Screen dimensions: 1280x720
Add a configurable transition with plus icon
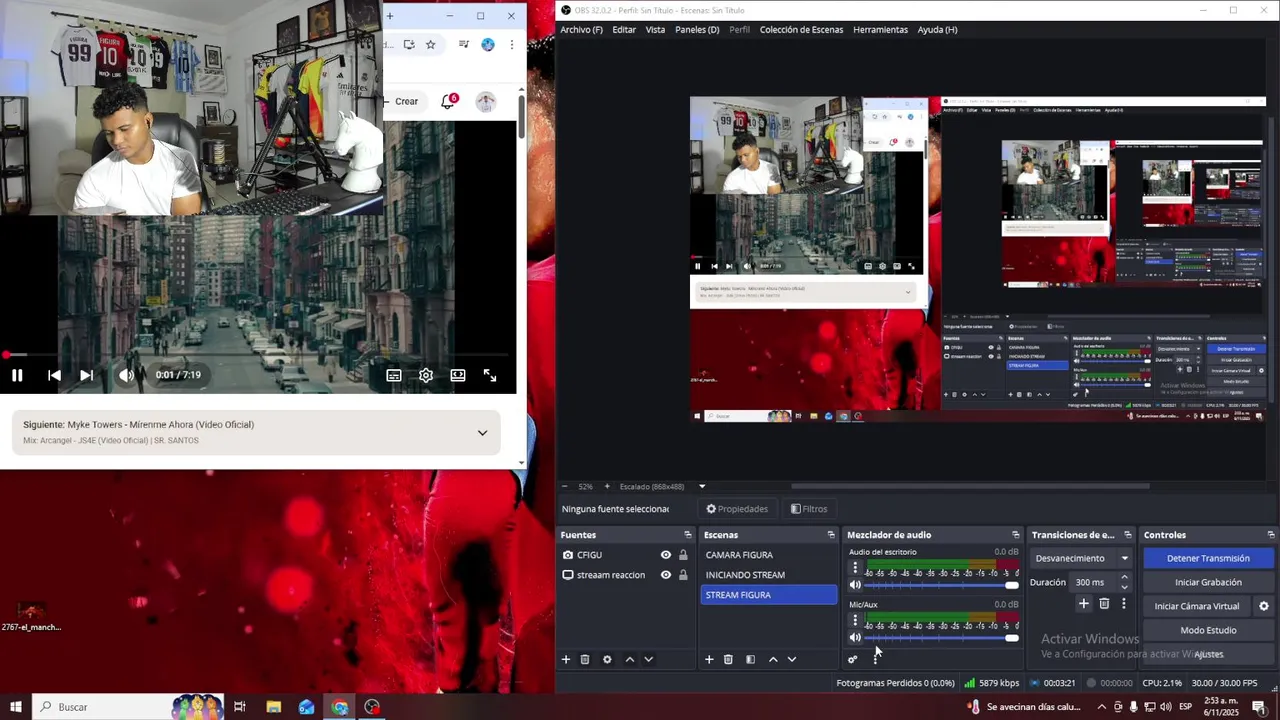pos(1083,604)
